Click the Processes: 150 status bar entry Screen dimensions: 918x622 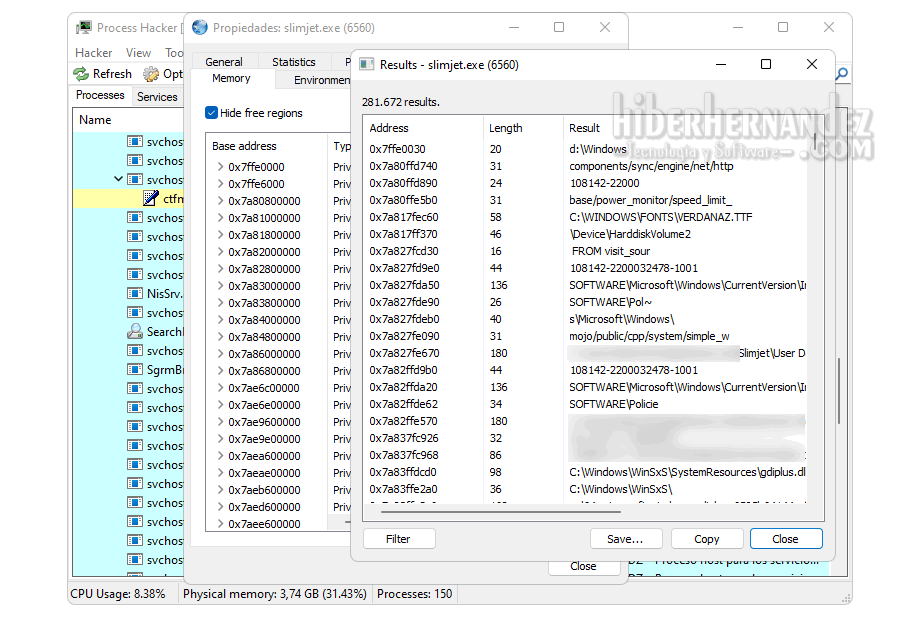click(x=415, y=594)
